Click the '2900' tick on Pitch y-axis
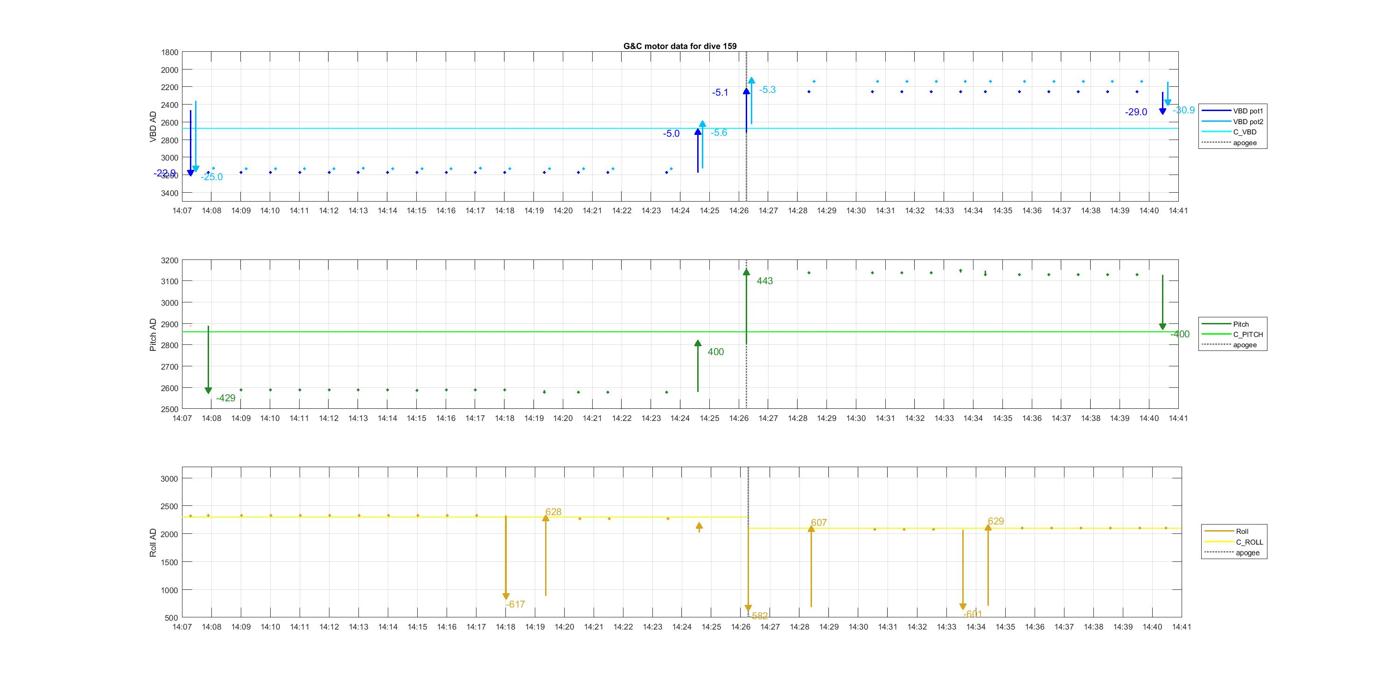Viewport: 1400px width, 693px height. pyautogui.click(x=170, y=325)
